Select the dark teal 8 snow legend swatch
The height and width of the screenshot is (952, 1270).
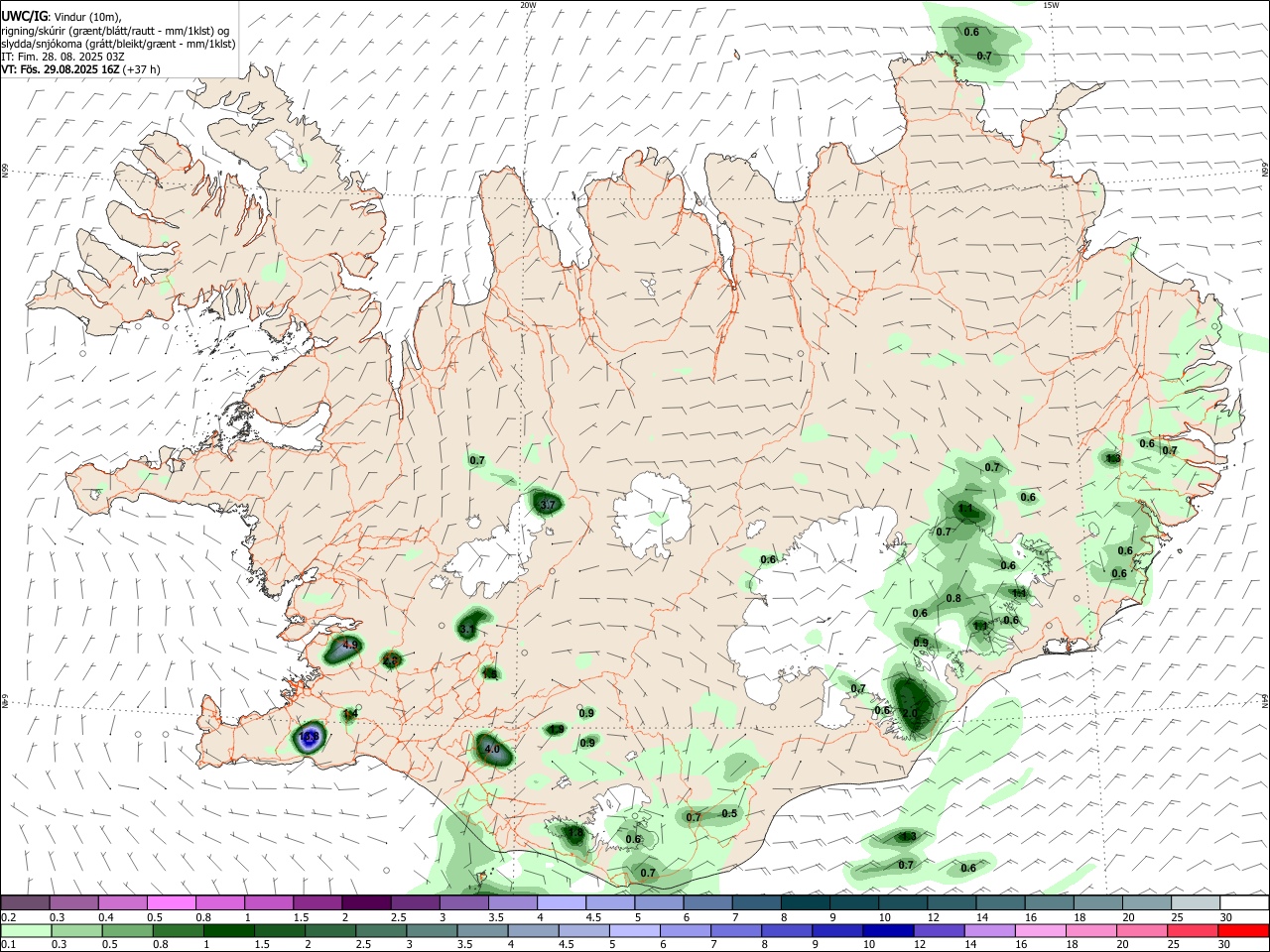(x=806, y=902)
